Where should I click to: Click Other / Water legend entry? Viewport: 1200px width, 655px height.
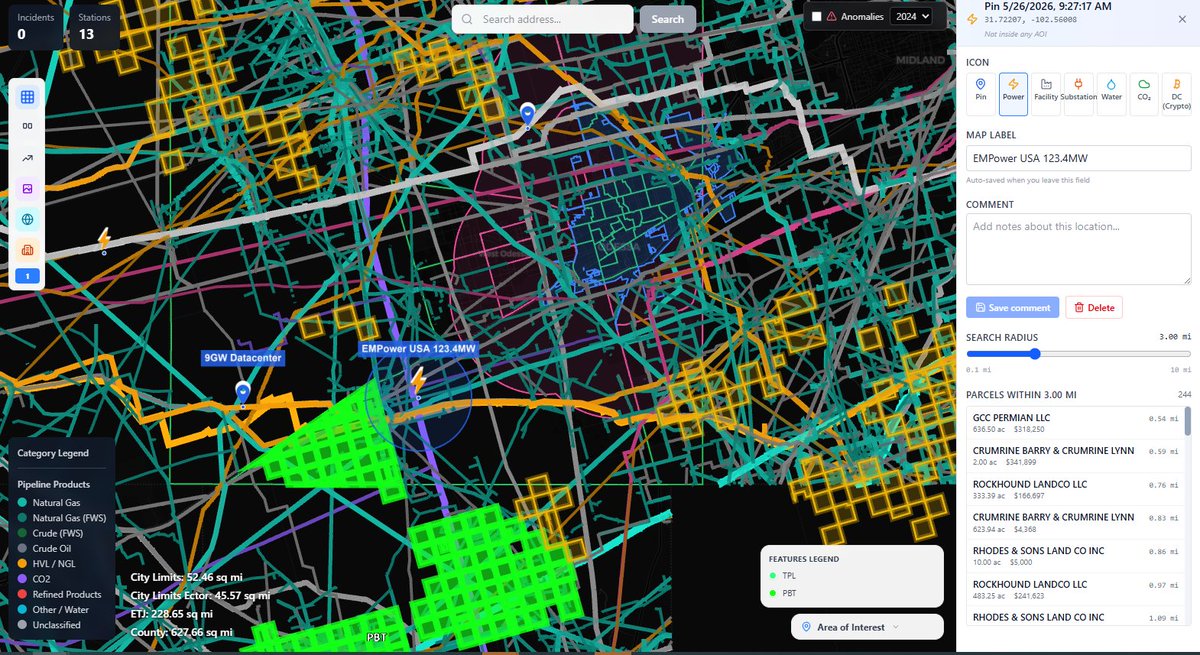click(x=53, y=609)
